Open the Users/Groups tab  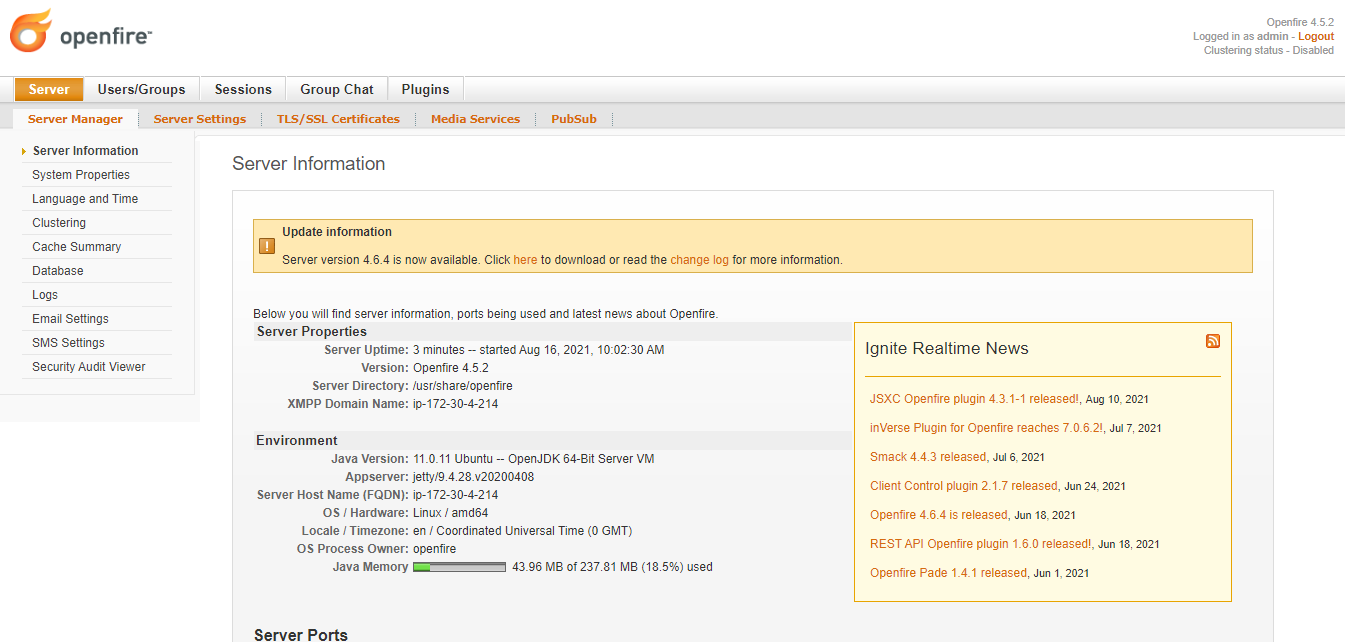pos(141,89)
